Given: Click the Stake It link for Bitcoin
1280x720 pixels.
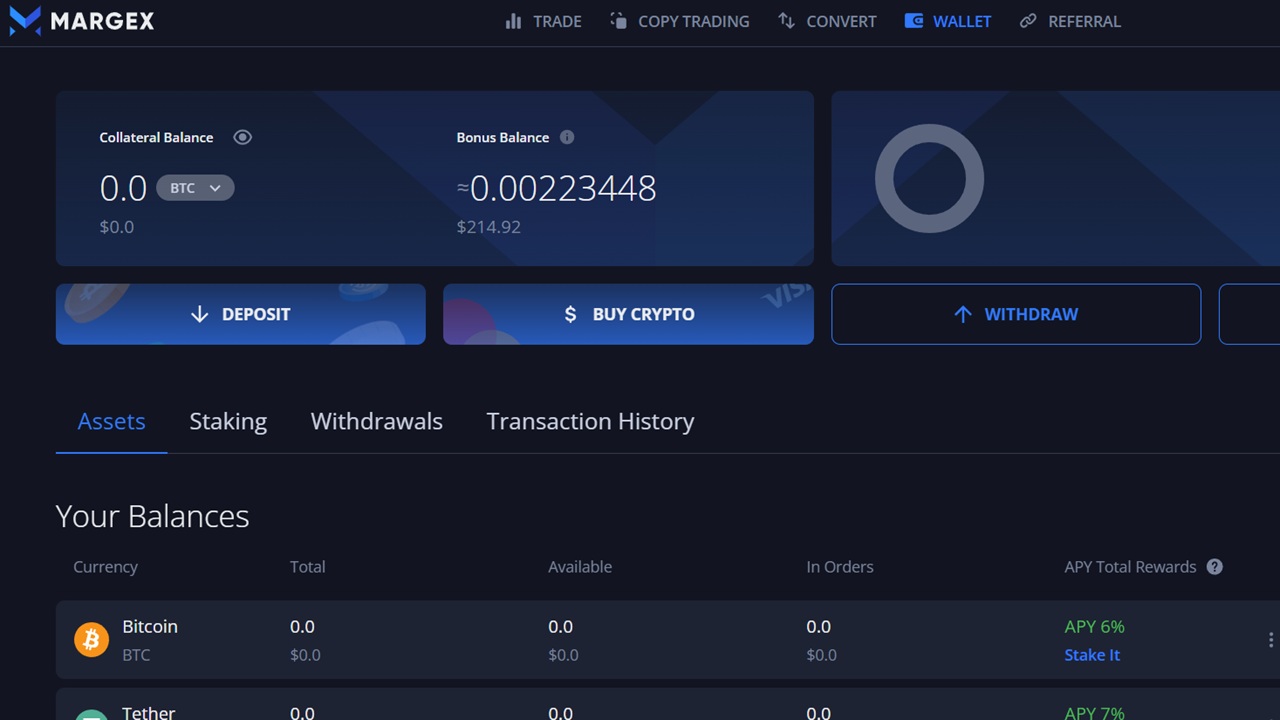Looking at the screenshot, I should (1091, 655).
